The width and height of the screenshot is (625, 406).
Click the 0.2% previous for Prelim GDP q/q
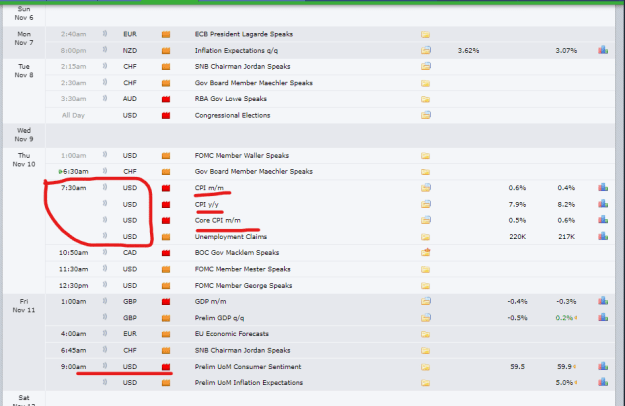[564, 318]
